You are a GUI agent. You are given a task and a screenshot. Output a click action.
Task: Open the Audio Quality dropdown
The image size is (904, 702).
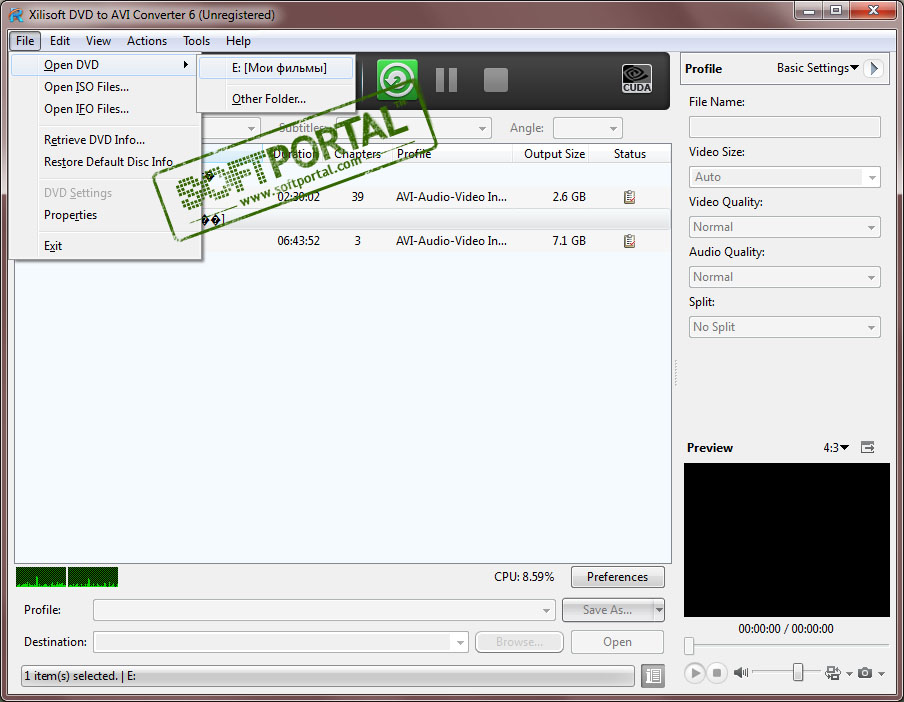(x=785, y=277)
